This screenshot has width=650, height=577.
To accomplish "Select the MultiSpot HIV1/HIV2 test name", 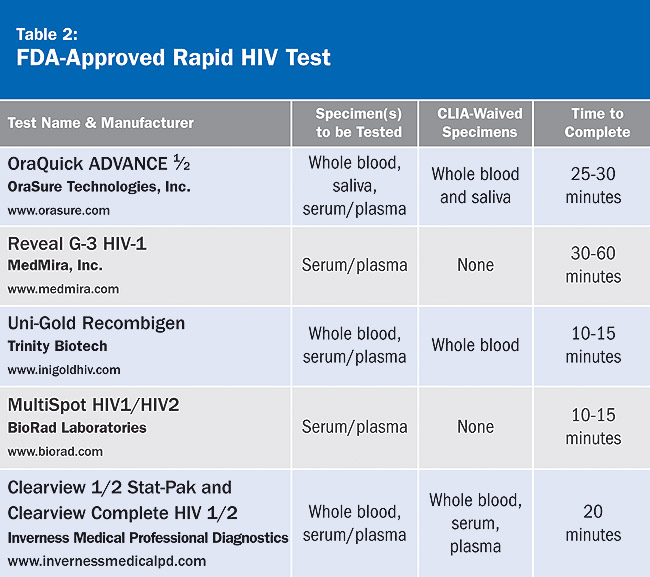I will [93, 405].
